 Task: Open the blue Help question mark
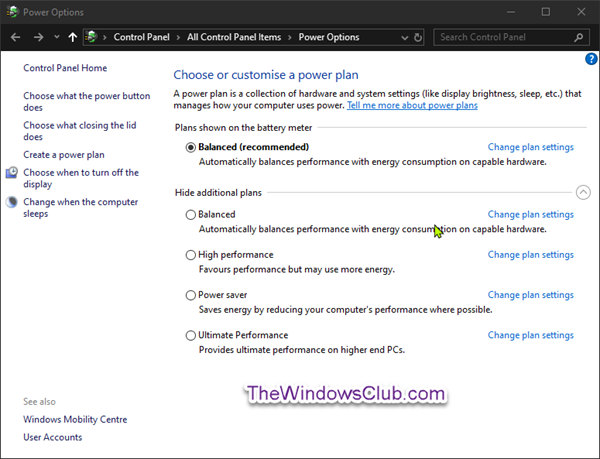pyautogui.click(x=591, y=60)
